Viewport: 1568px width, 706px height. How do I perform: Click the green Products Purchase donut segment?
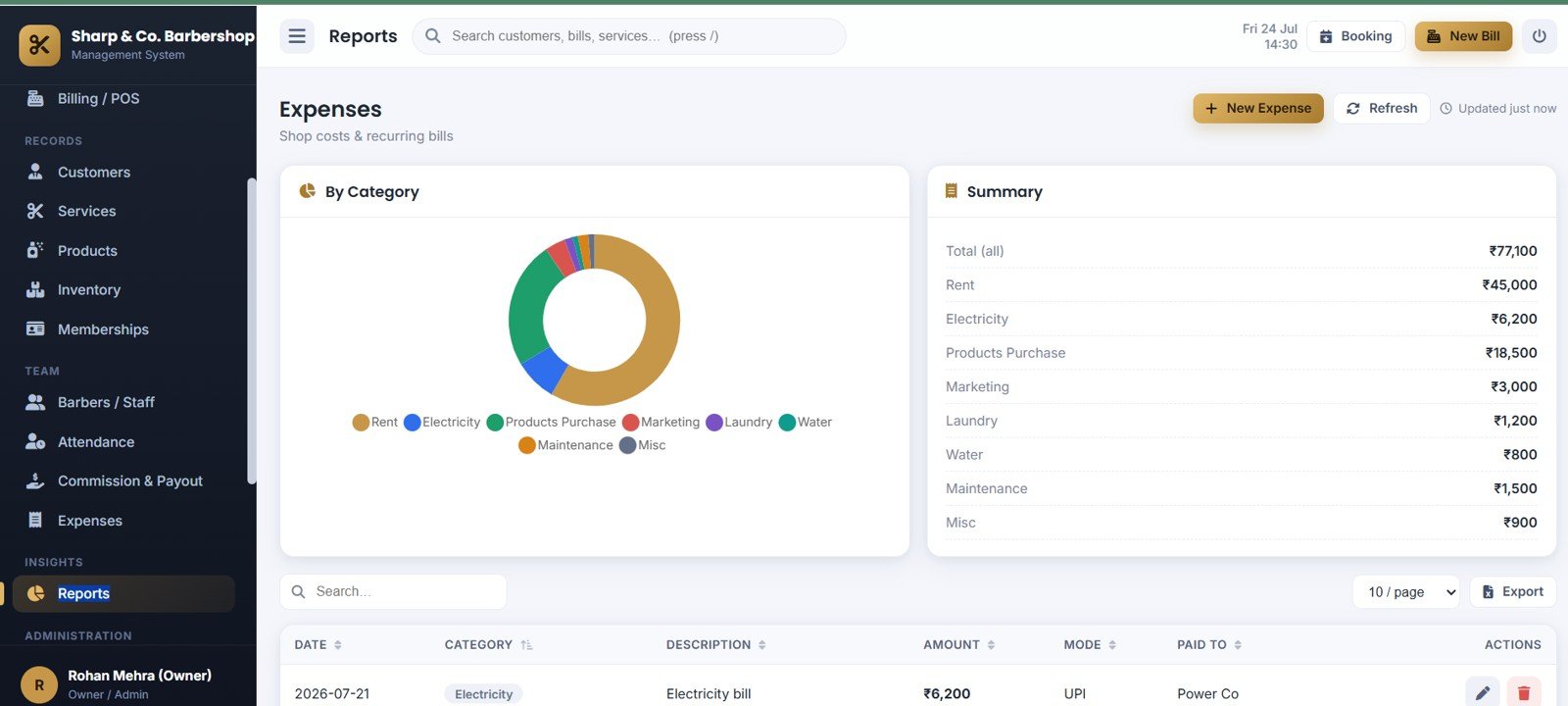529,307
